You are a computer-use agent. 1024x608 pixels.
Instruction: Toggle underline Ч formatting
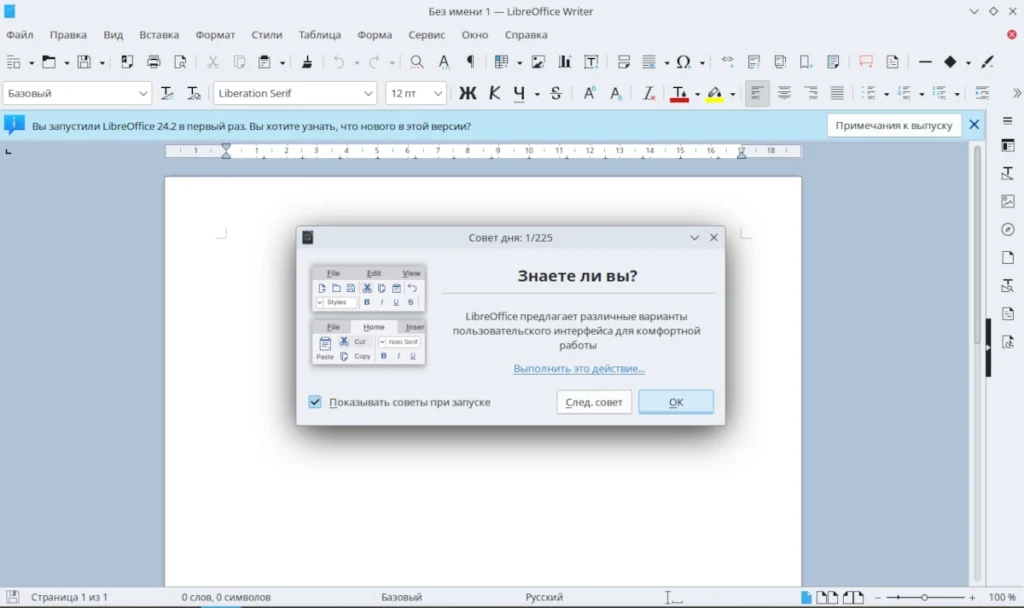click(x=519, y=93)
